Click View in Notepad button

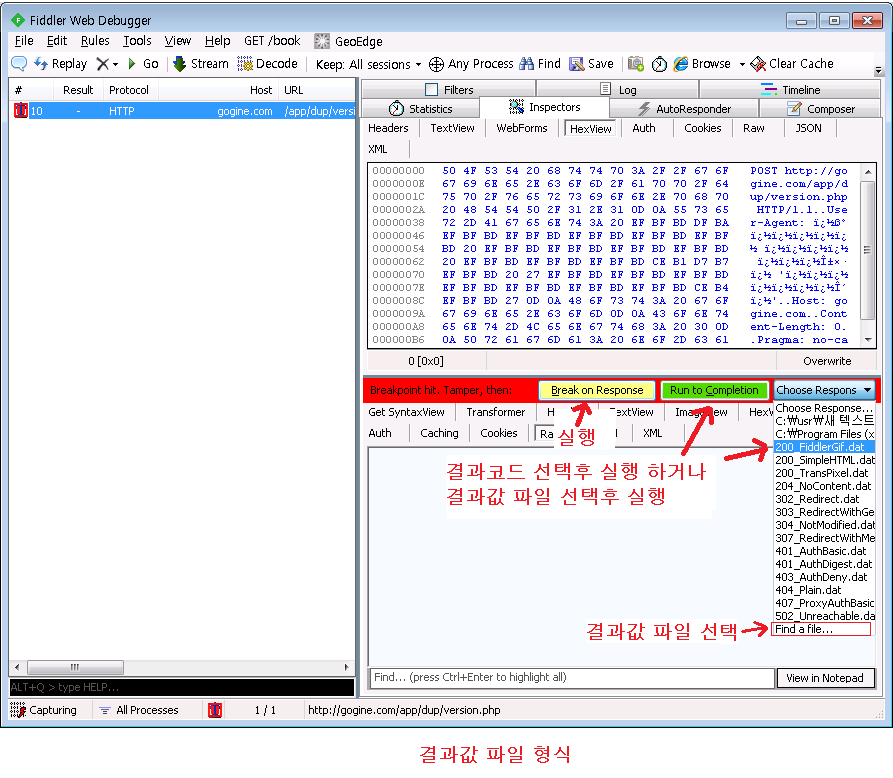coord(825,678)
